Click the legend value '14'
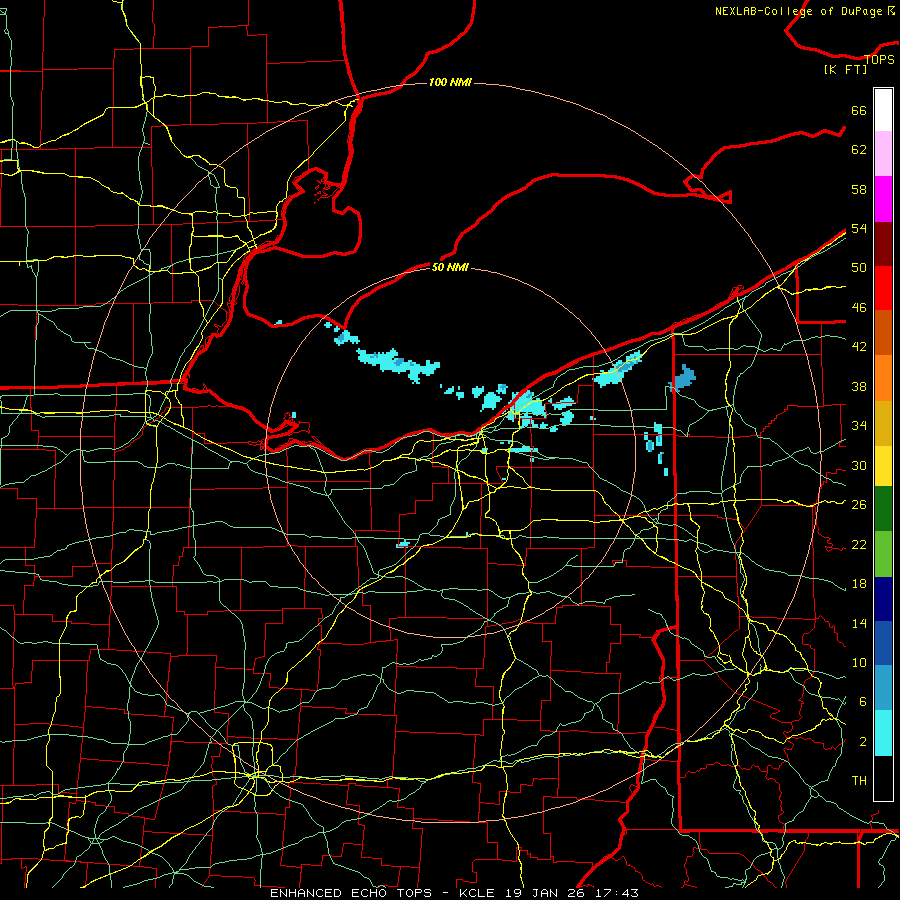 point(859,623)
